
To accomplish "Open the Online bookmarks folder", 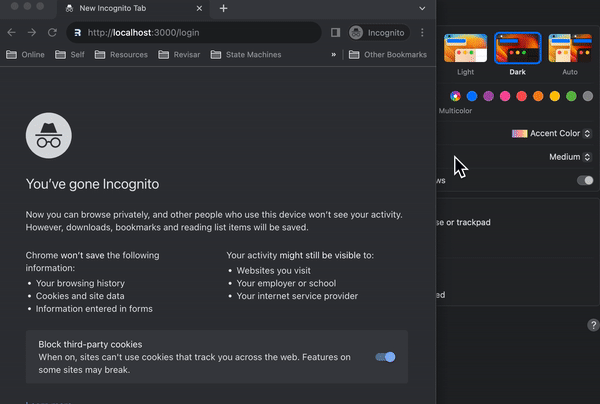I will click(25, 55).
